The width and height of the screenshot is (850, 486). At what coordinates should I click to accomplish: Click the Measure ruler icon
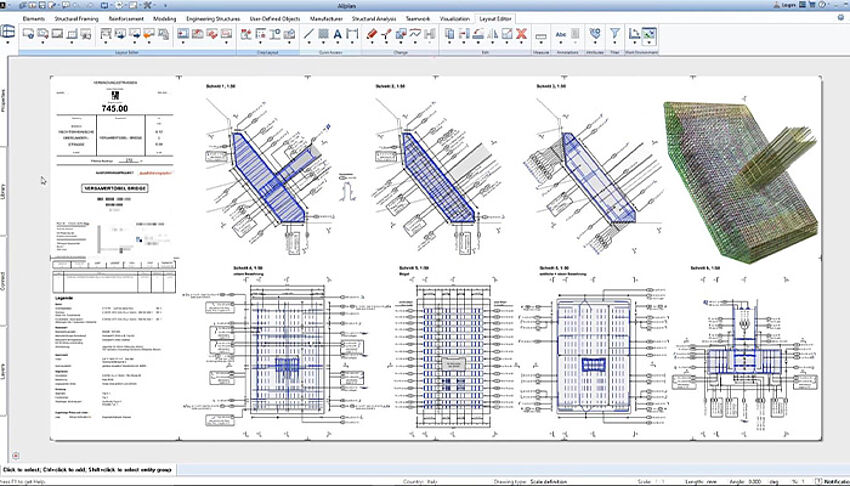tap(541, 35)
